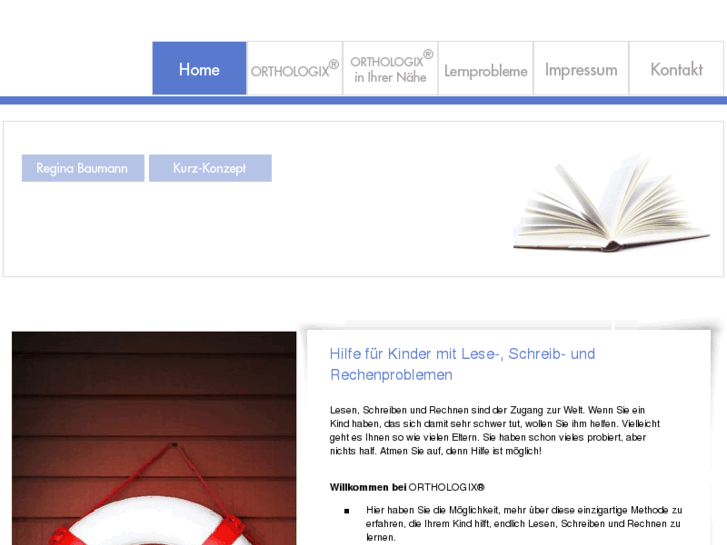
Task: Click paragraph starting 'Lesen, Schreiben und Rechnen'
Action: point(495,430)
